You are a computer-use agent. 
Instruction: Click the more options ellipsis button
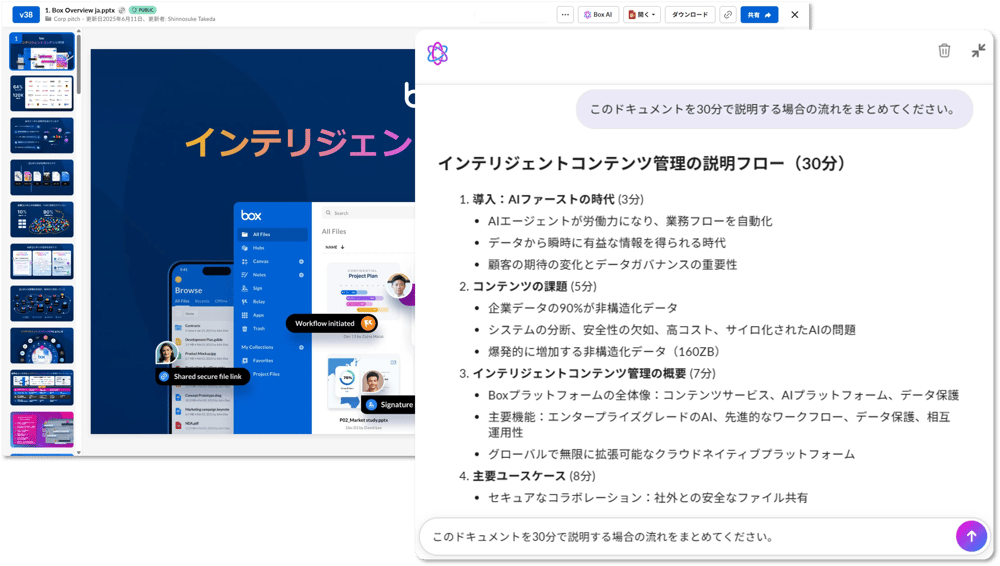click(x=565, y=15)
